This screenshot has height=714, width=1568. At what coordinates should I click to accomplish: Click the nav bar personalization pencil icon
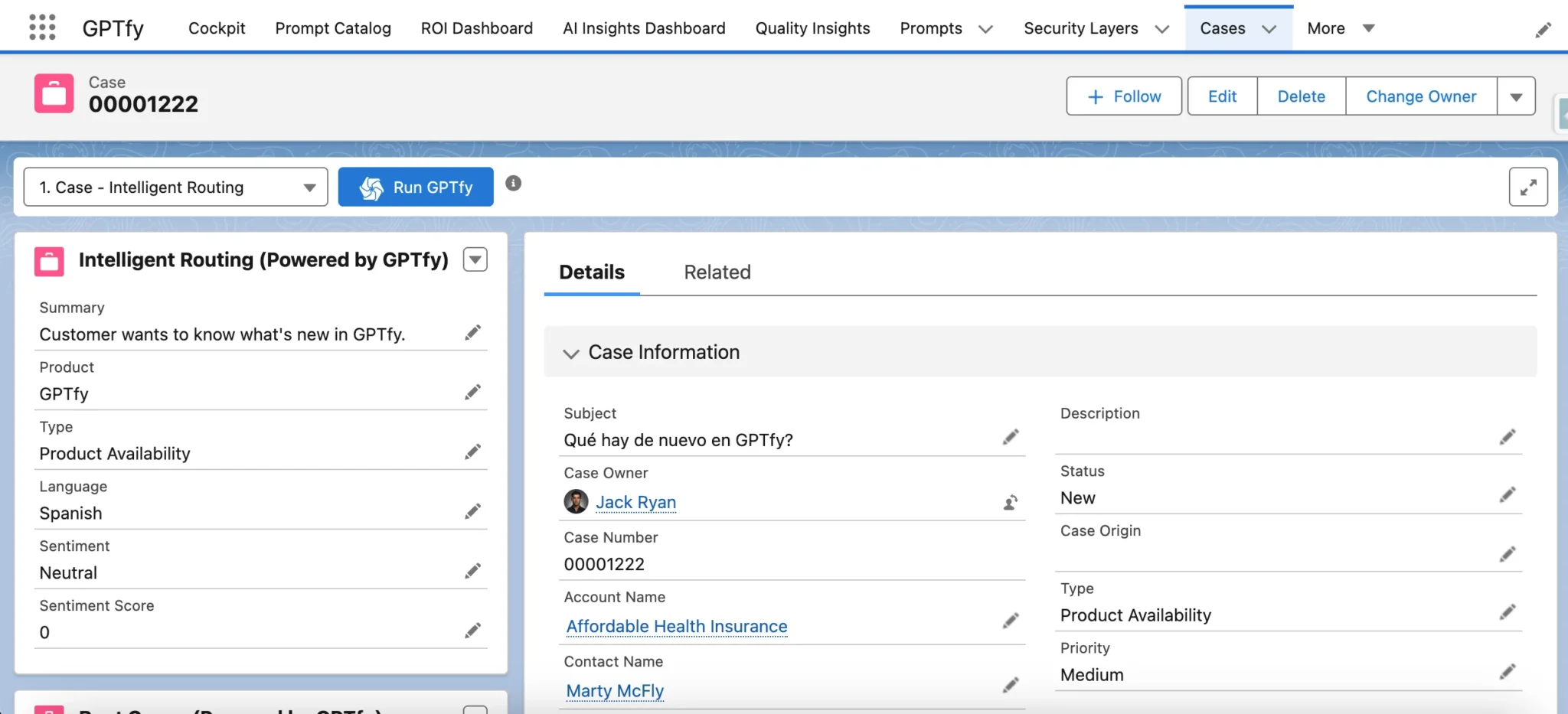point(1543,30)
